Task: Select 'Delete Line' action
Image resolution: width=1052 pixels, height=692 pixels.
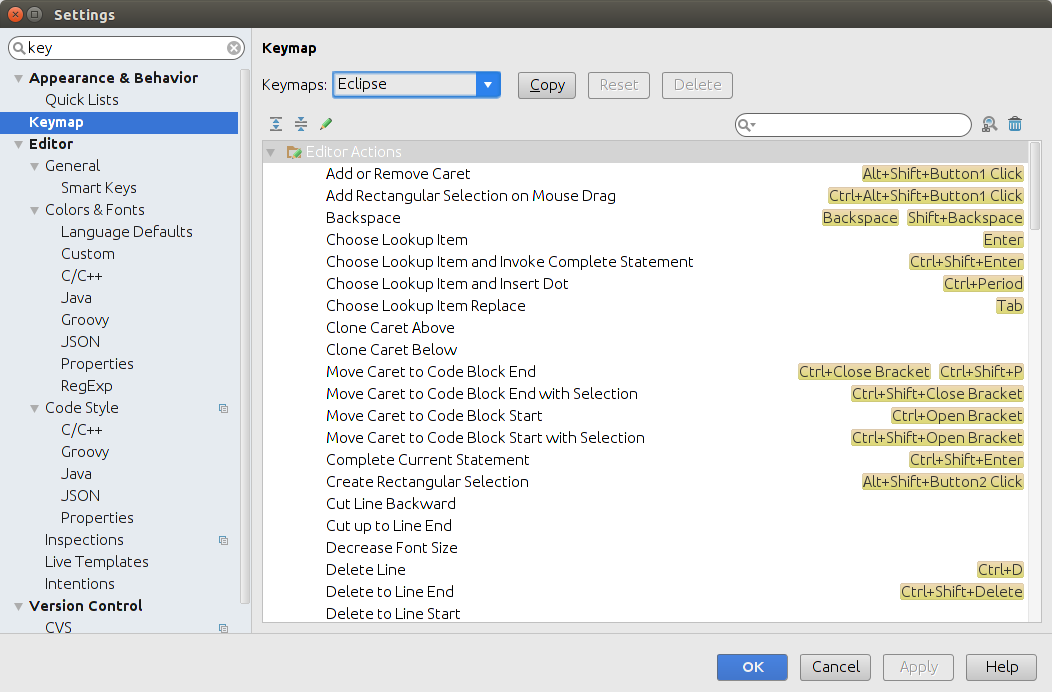Action: (x=366, y=570)
